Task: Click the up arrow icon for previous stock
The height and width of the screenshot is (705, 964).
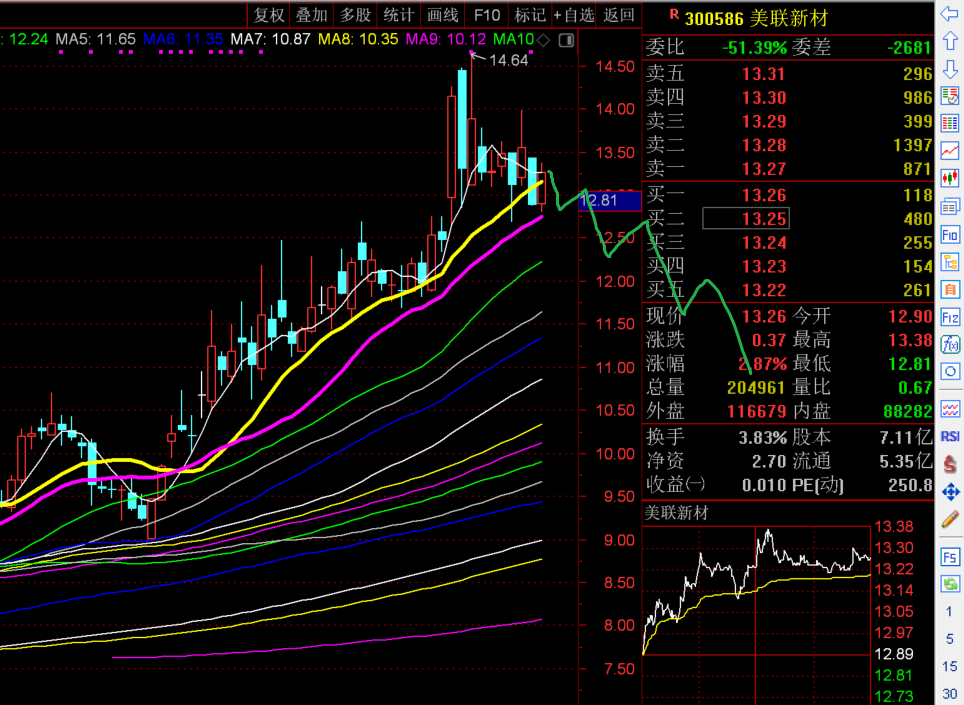Action: 950,41
